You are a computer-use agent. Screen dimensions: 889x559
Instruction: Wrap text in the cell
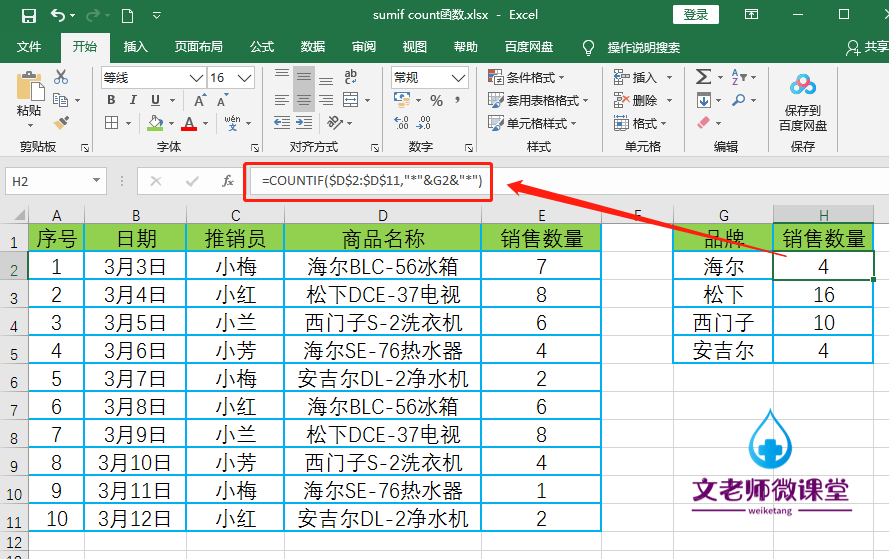point(350,77)
